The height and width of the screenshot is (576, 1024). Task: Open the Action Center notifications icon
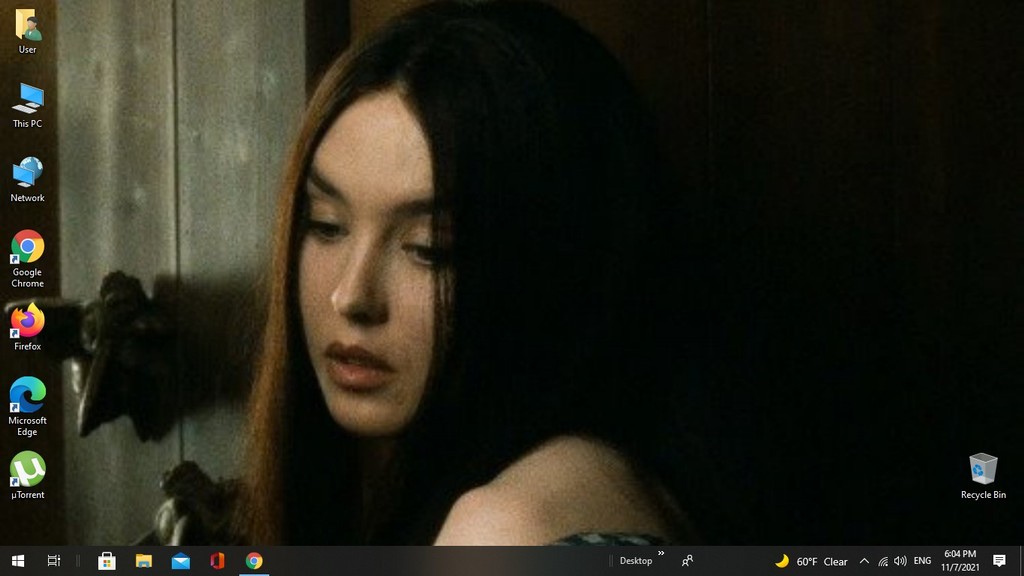pyautogui.click(x=999, y=561)
